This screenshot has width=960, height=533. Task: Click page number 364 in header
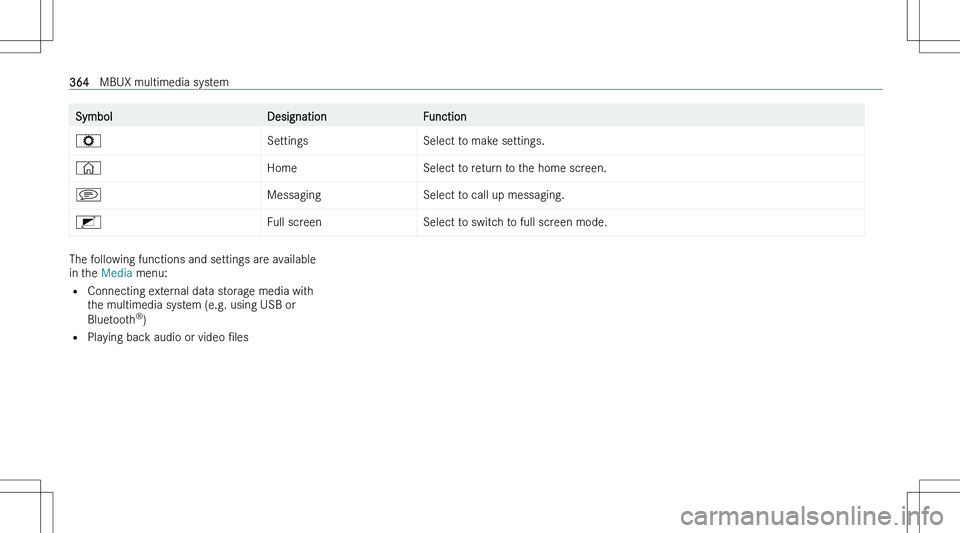(79, 82)
